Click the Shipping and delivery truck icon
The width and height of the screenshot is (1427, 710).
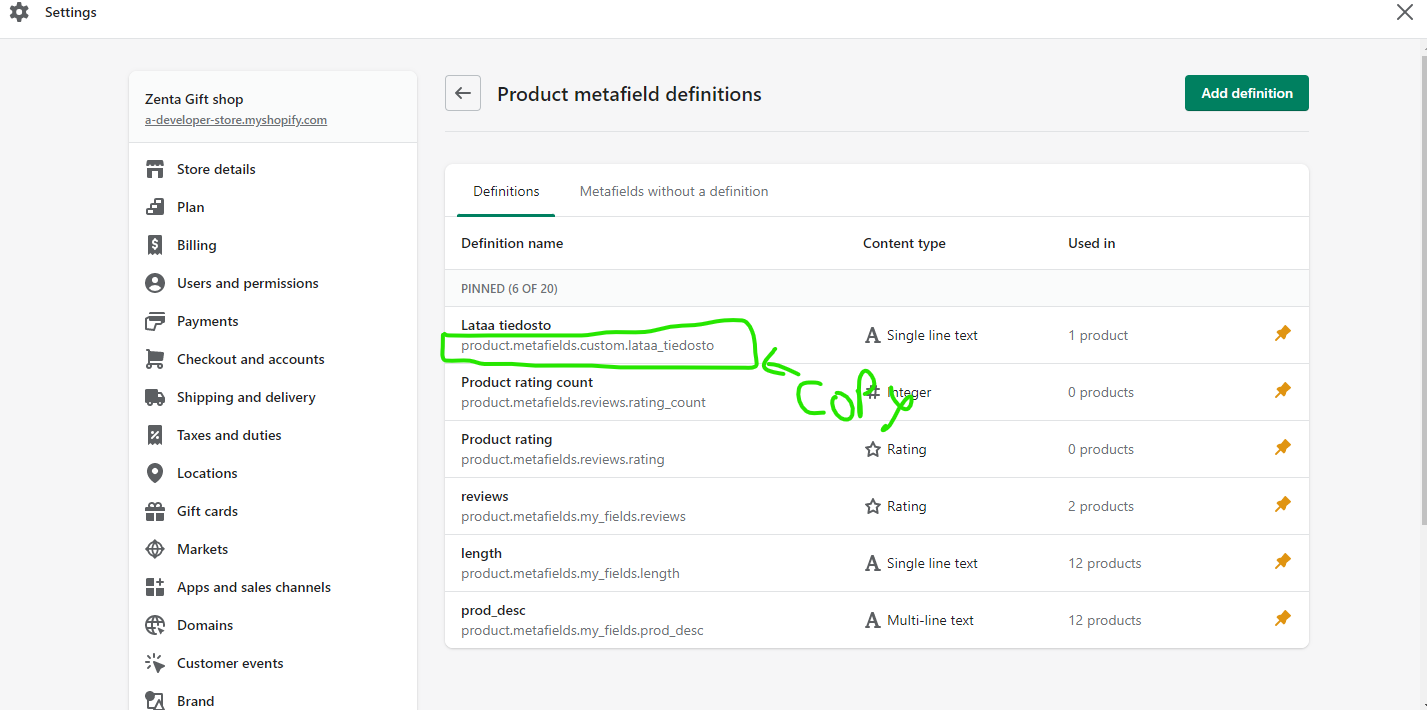pos(155,397)
